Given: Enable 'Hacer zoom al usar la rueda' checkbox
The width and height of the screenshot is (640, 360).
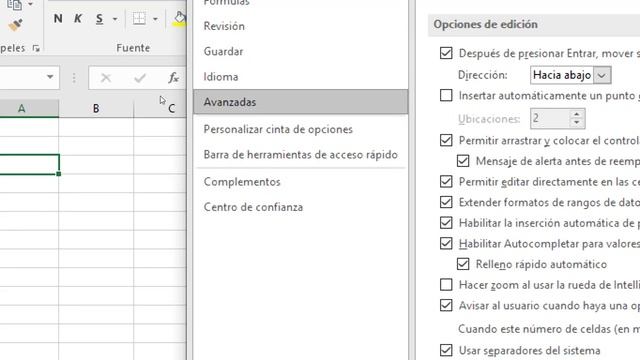Looking at the screenshot, I should (x=446, y=284).
